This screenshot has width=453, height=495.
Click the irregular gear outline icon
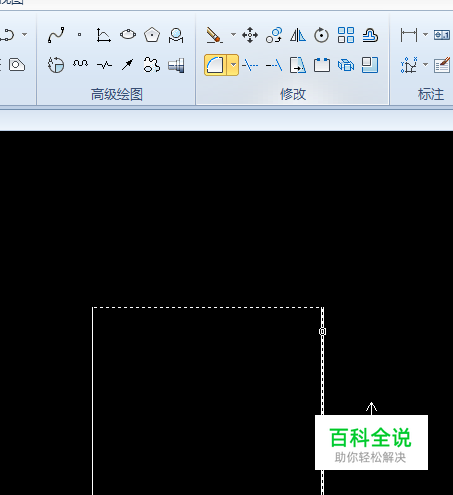tap(152, 65)
